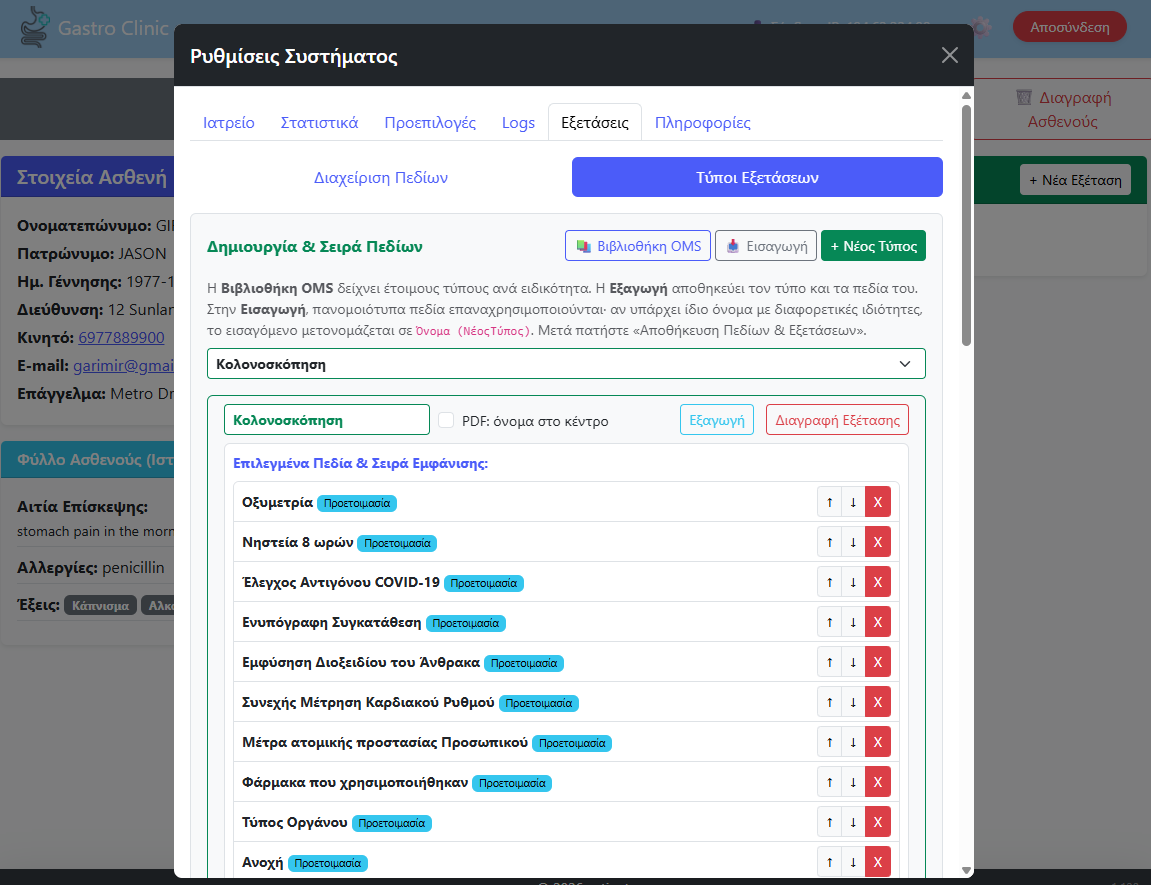Move Νηστεία 8 ωρών up
This screenshot has width=1151, height=885.
[x=829, y=542]
